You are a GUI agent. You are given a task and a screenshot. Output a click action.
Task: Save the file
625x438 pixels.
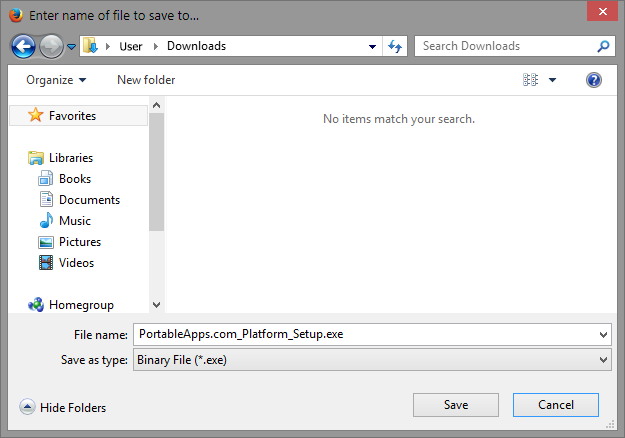click(x=456, y=405)
